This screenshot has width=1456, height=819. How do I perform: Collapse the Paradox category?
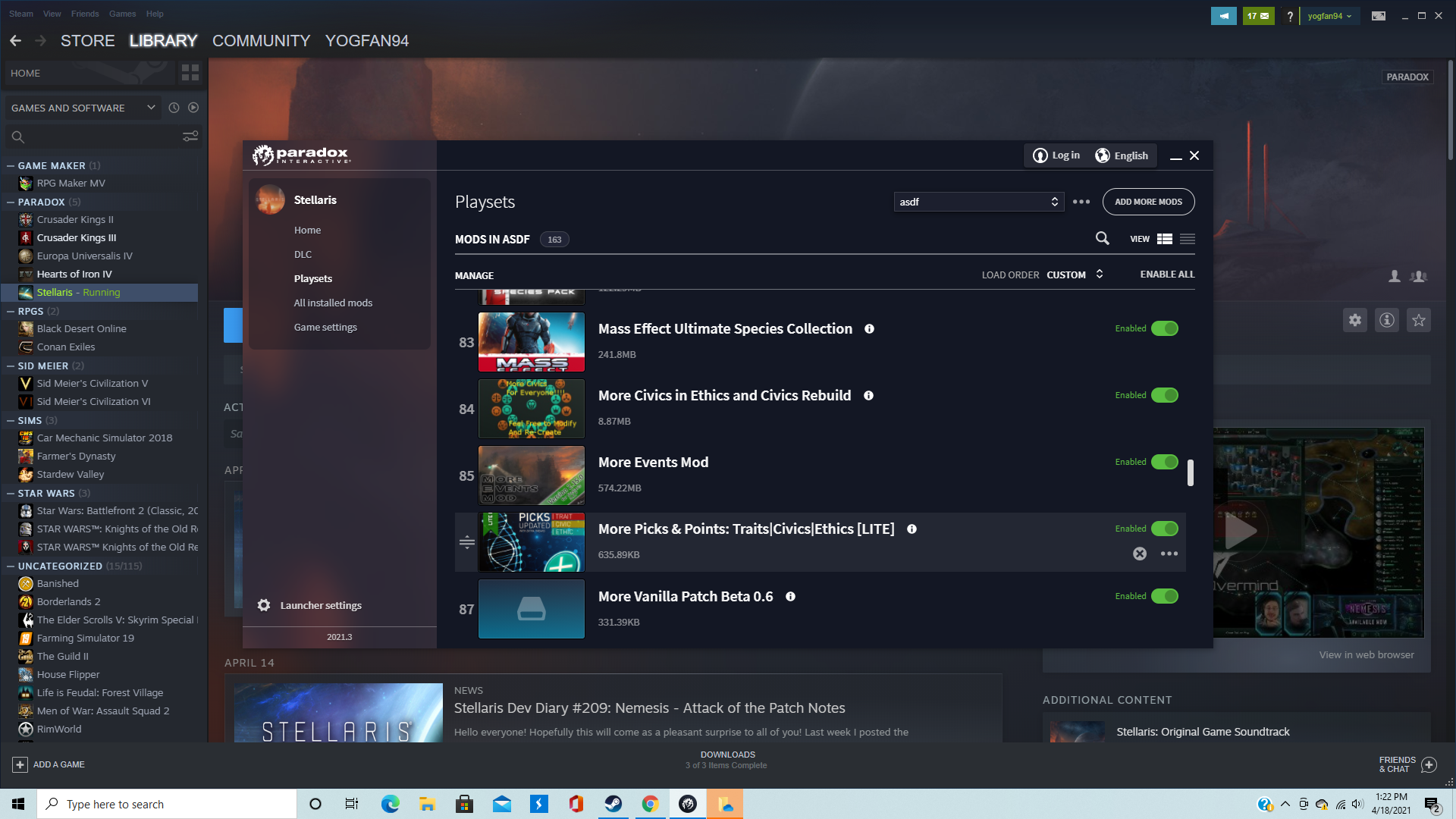(11, 202)
